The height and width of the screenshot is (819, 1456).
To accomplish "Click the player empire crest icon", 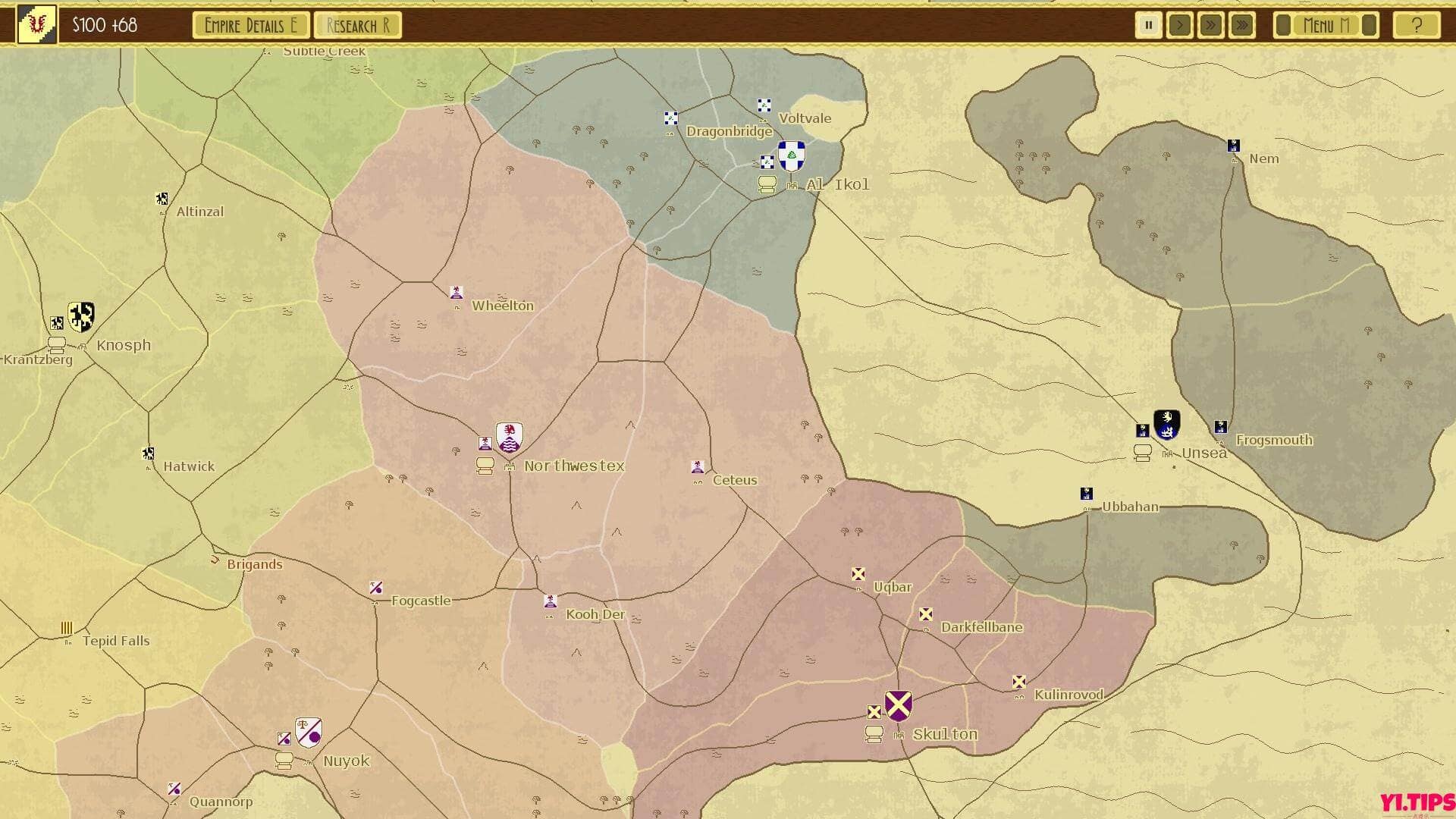I will click(36, 25).
